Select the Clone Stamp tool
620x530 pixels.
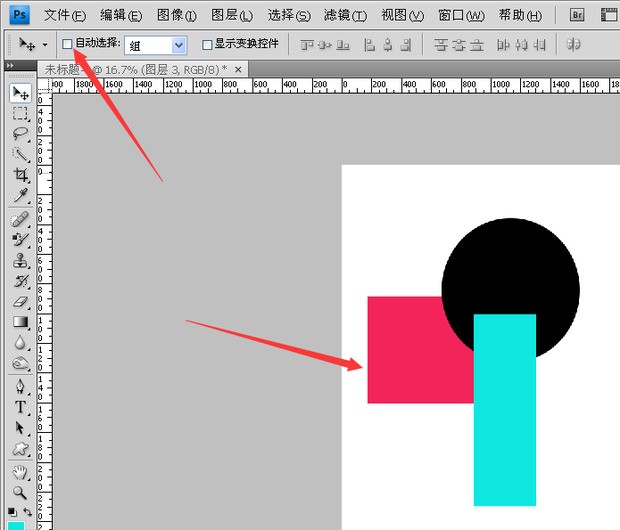tap(20, 260)
